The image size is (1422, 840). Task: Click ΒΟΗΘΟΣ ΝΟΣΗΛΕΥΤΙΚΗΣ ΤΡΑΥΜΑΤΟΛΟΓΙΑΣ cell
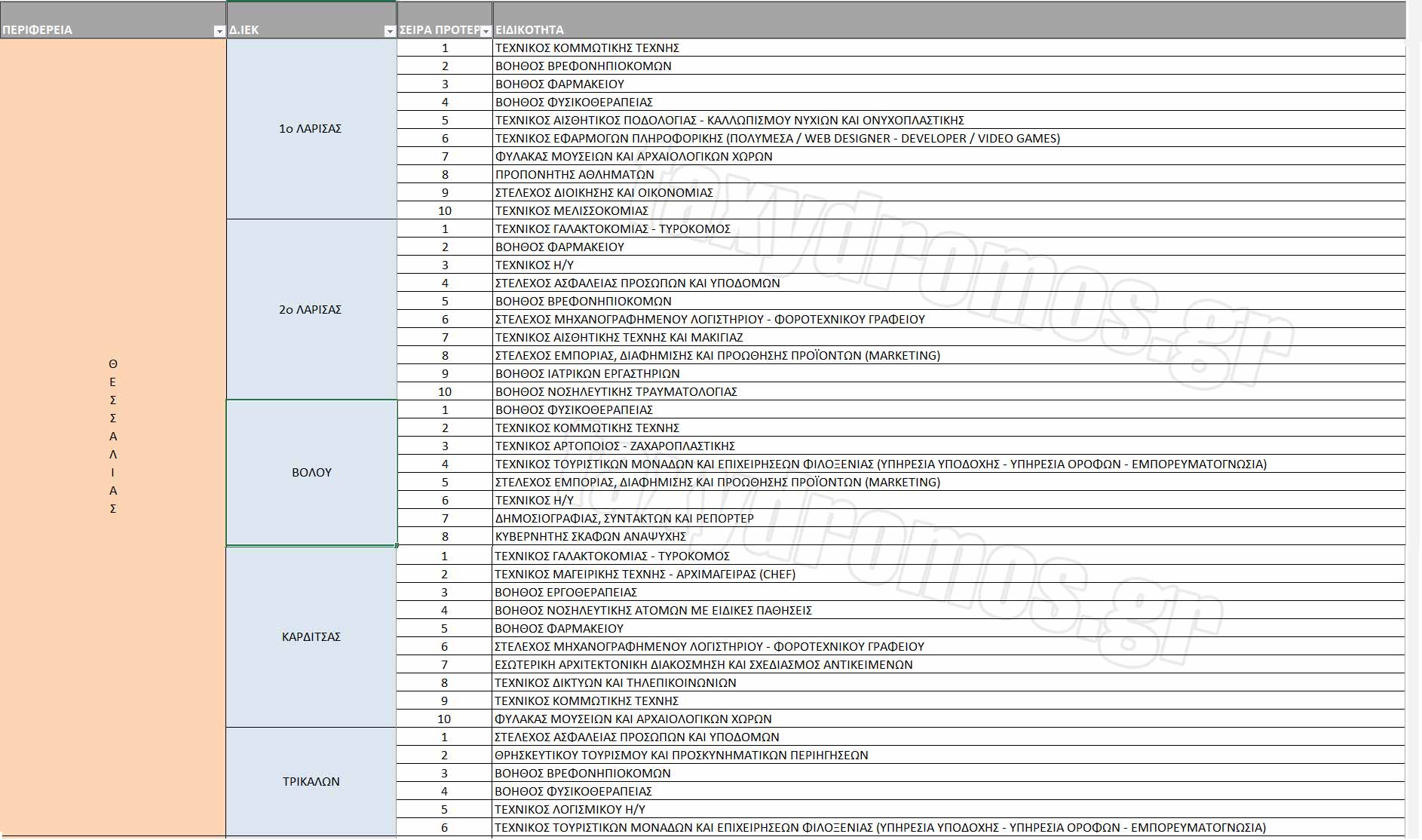tap(949, 391)
